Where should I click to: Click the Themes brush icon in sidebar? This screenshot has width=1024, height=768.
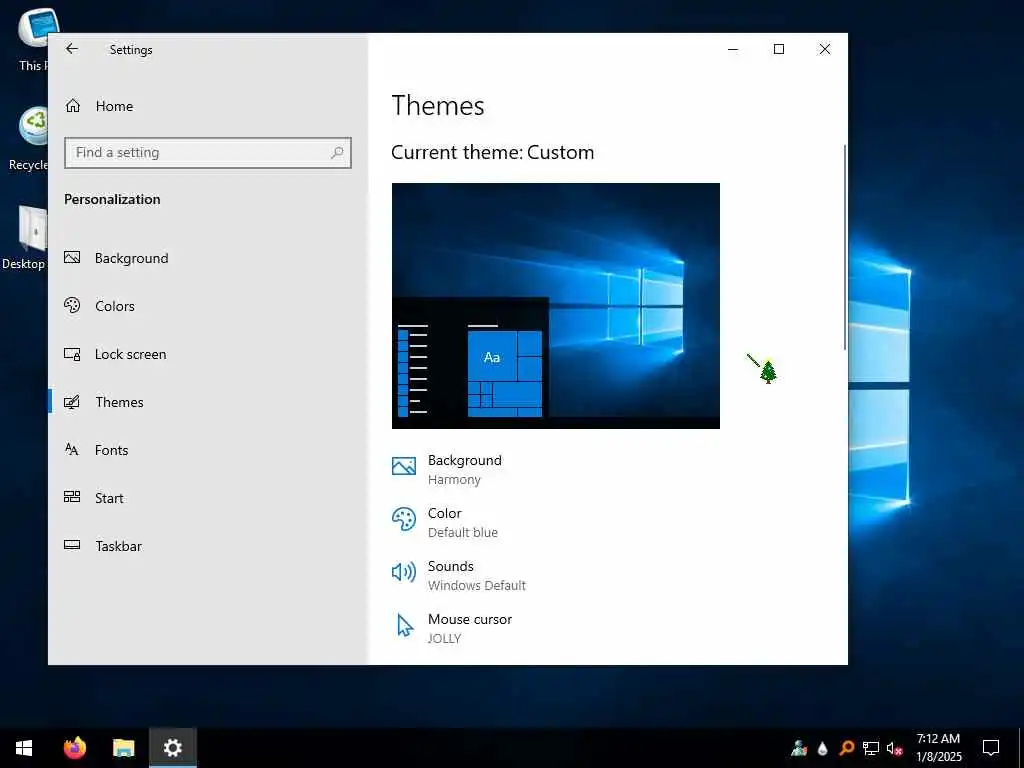[72, 402]
